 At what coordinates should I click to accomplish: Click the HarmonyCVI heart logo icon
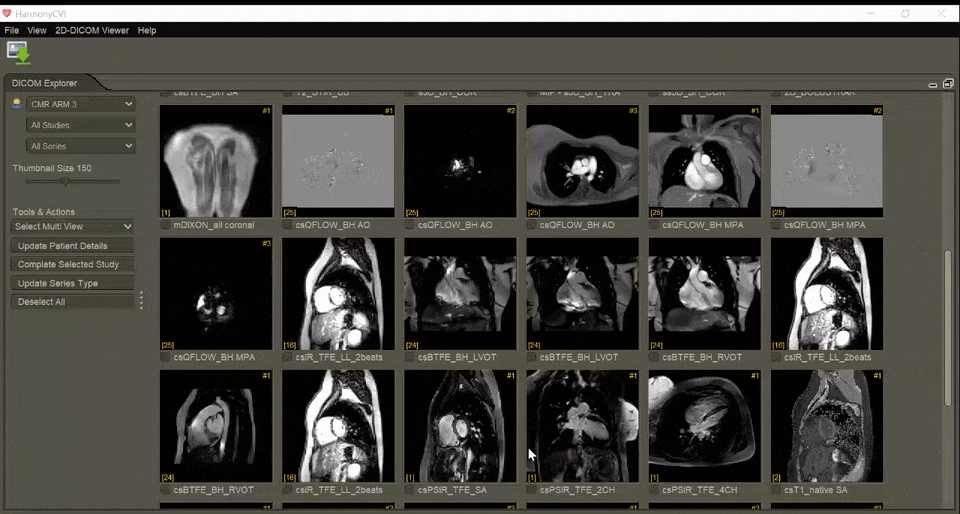7,13
